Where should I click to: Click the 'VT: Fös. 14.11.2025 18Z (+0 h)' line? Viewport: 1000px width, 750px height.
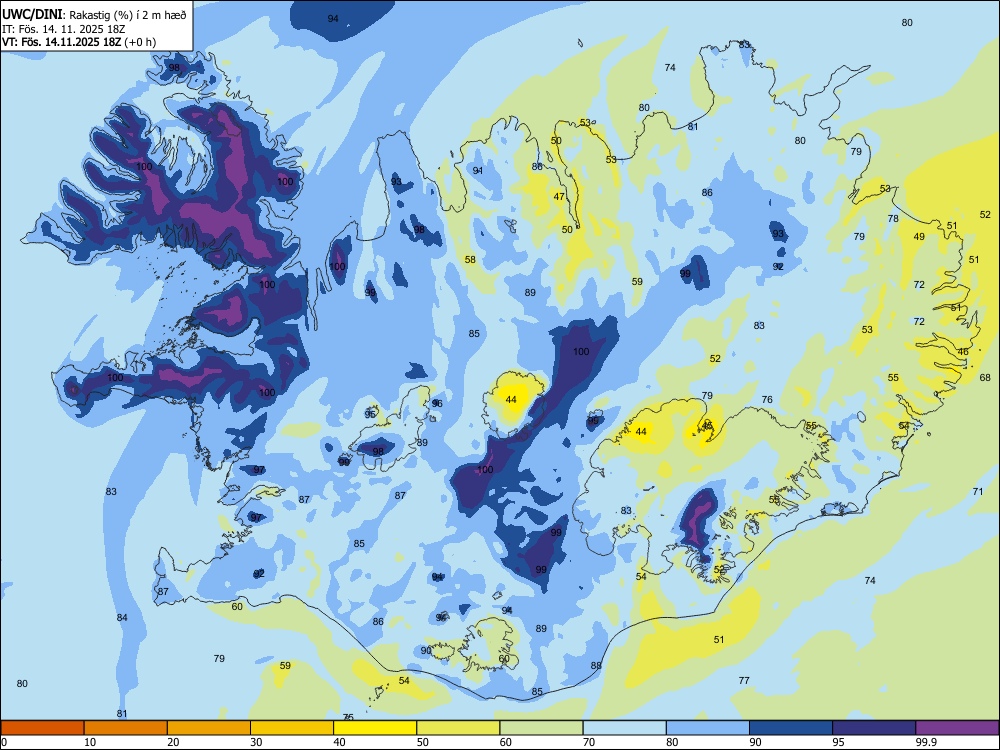pos(78,42)
